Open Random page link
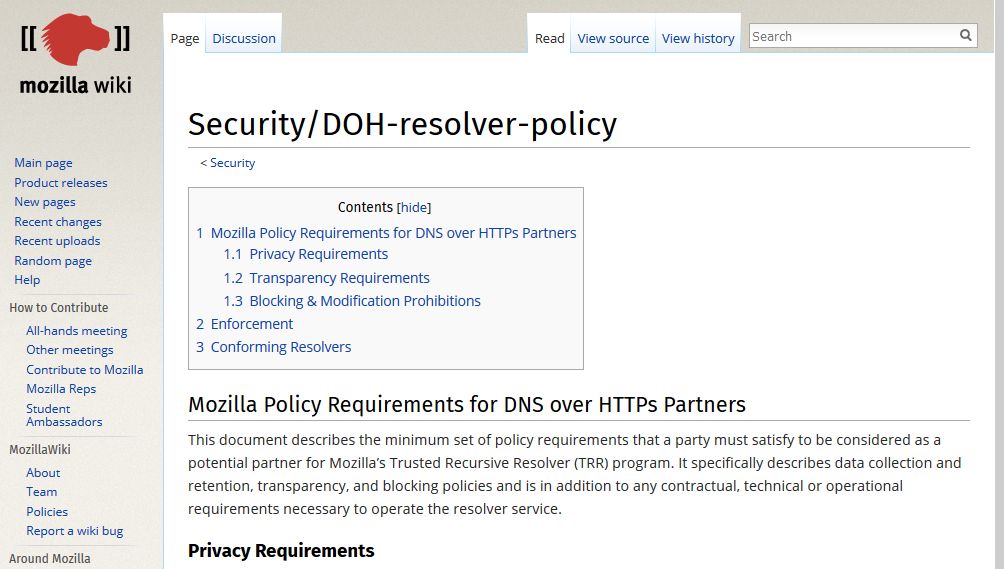 53,261
